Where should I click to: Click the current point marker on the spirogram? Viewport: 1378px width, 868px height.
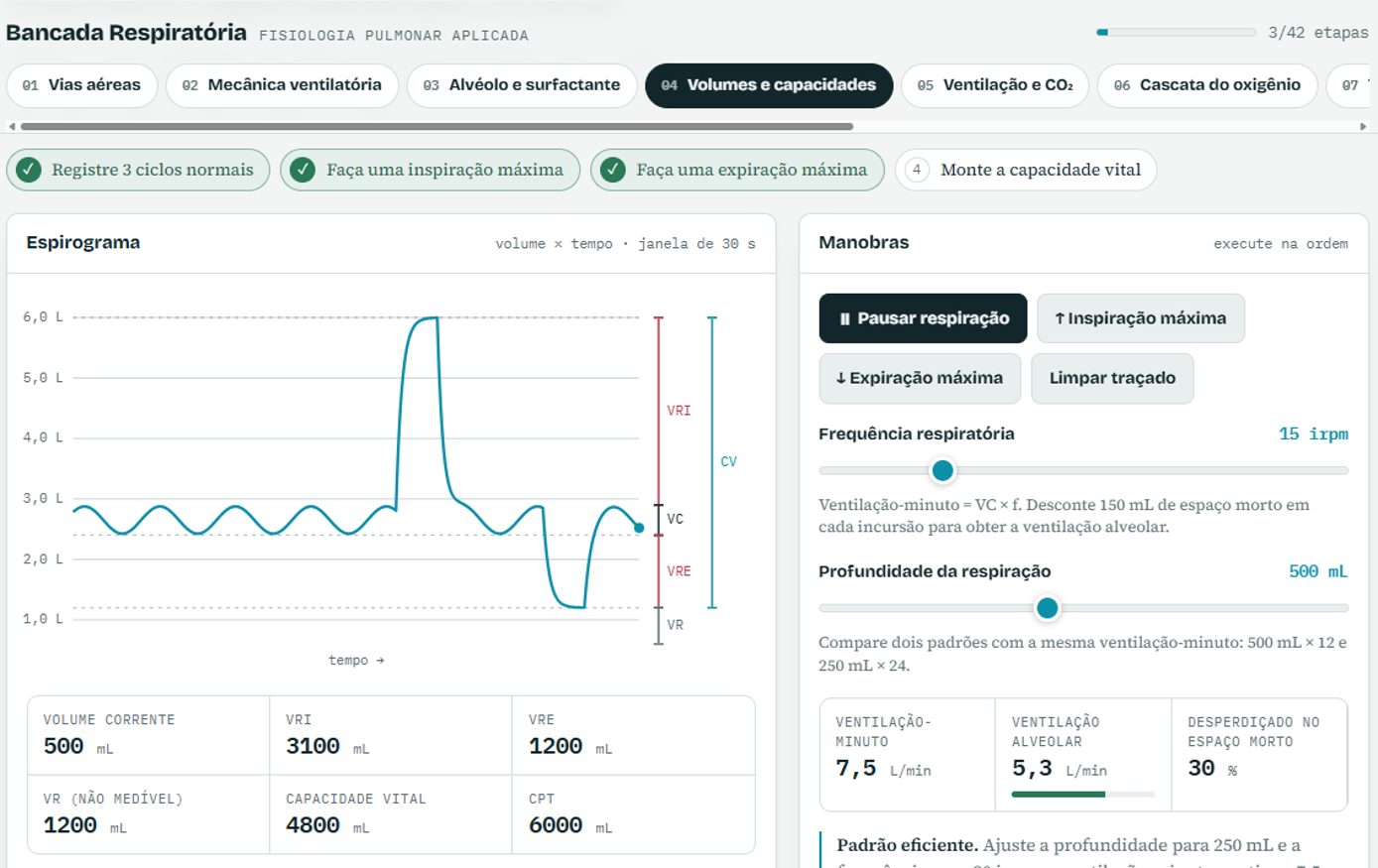(639, 528)
